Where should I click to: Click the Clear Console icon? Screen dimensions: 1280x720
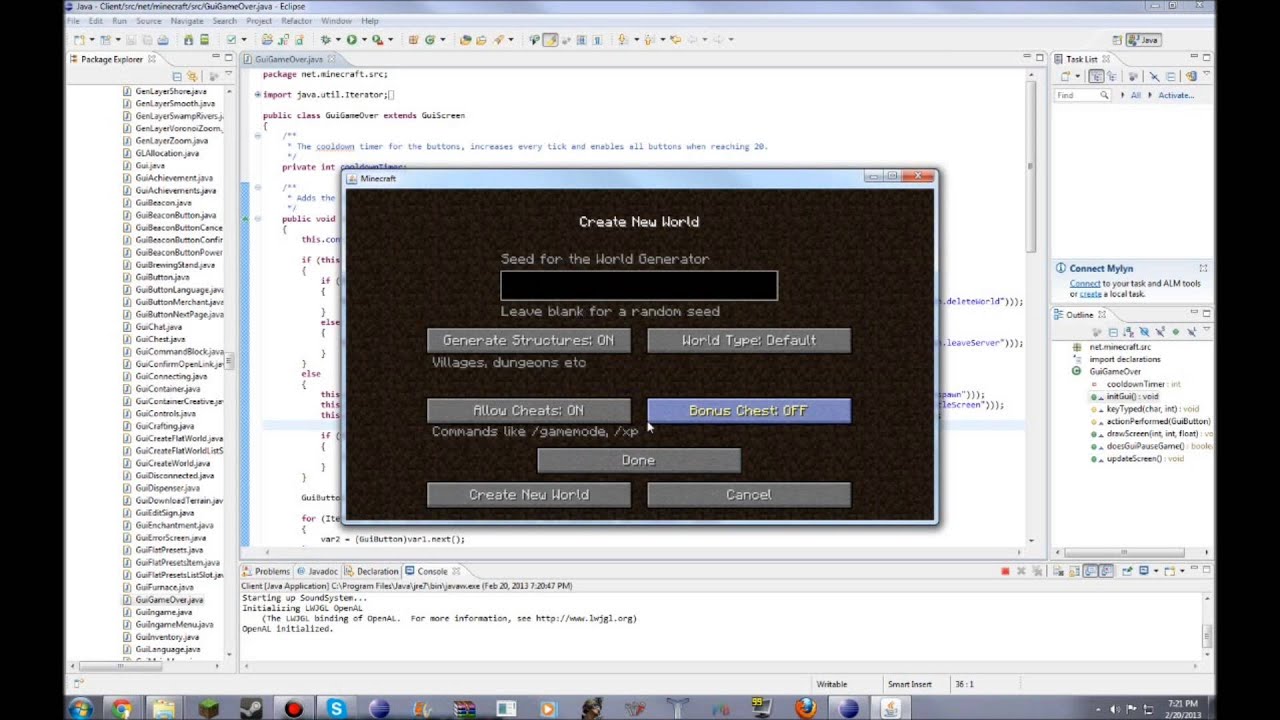pyautogui.click(x=1058, y=571)
